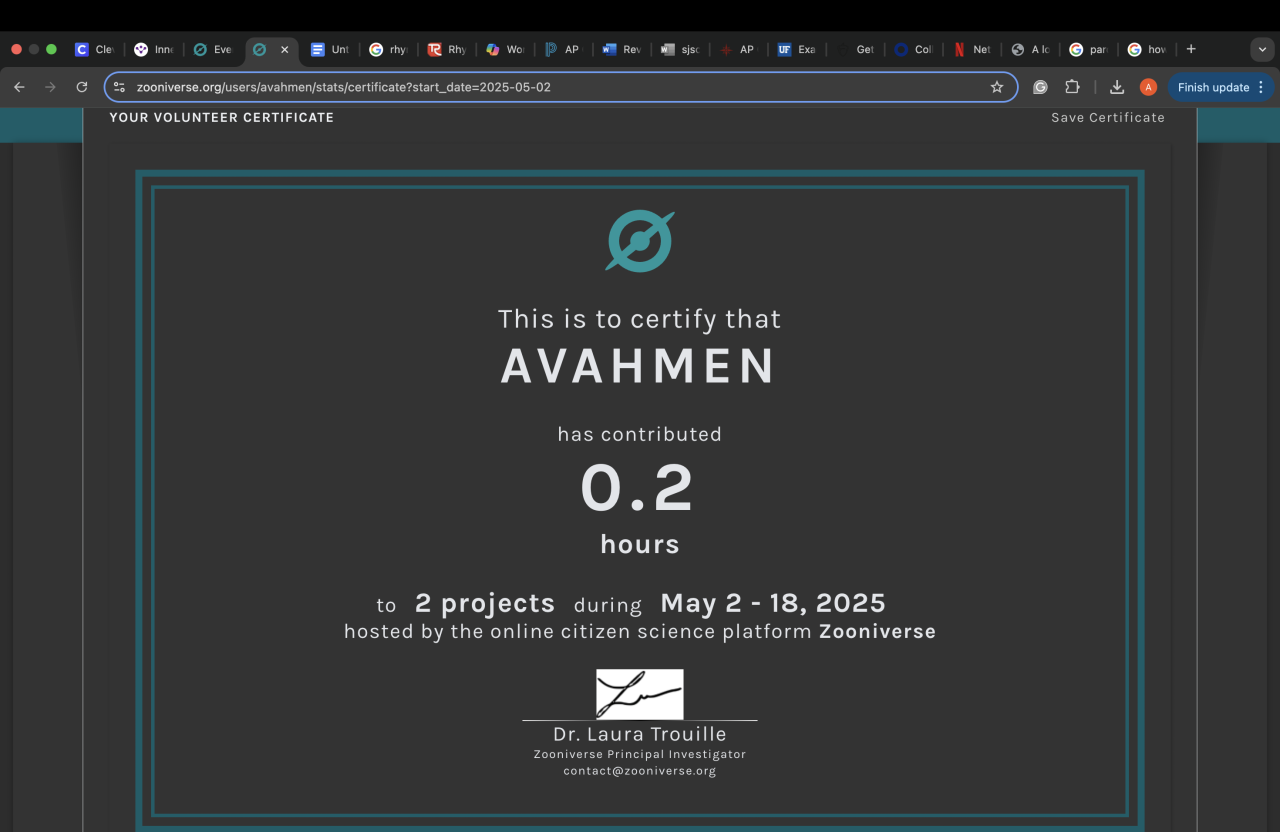View site information for zooniverse.org
1280x832 pixels.
click(120, 87)
